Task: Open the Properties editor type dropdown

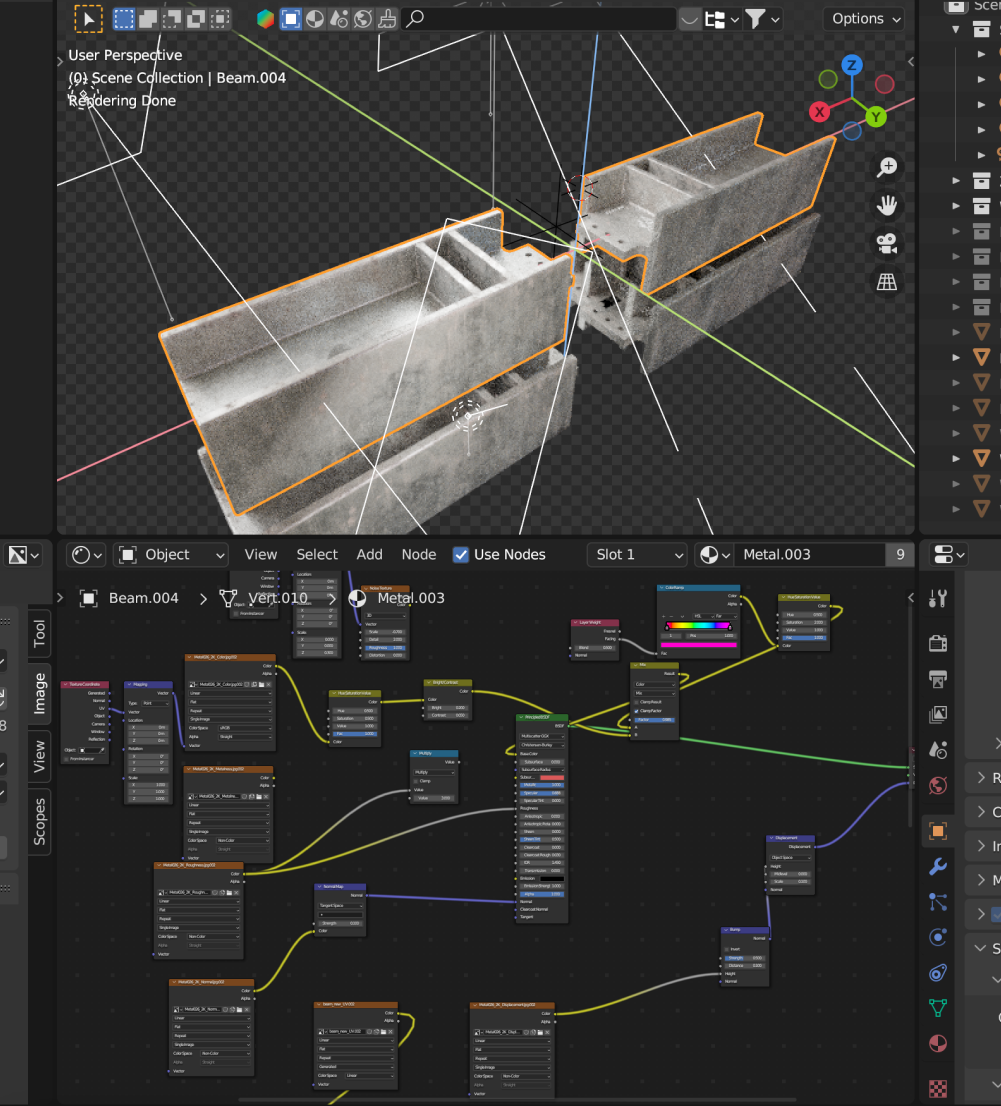Action: (x=949, y=555)
